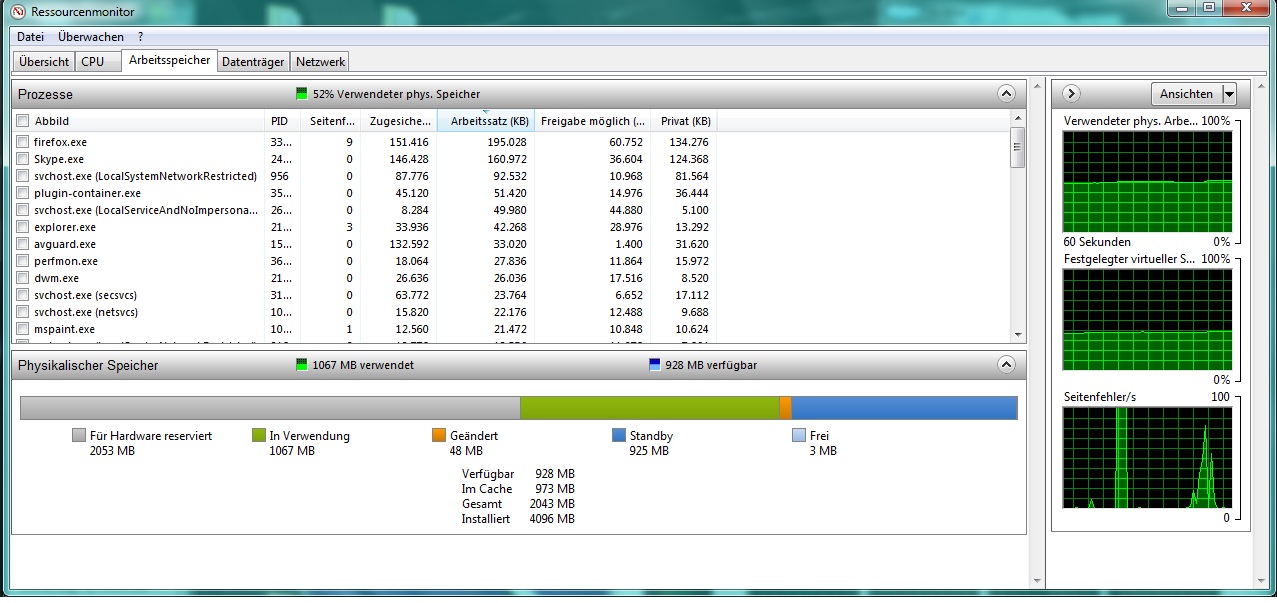Check the firefox.exe checkbox
Image resolution: width=1277 pixels, height=603 pixels.
coord(22,142)
